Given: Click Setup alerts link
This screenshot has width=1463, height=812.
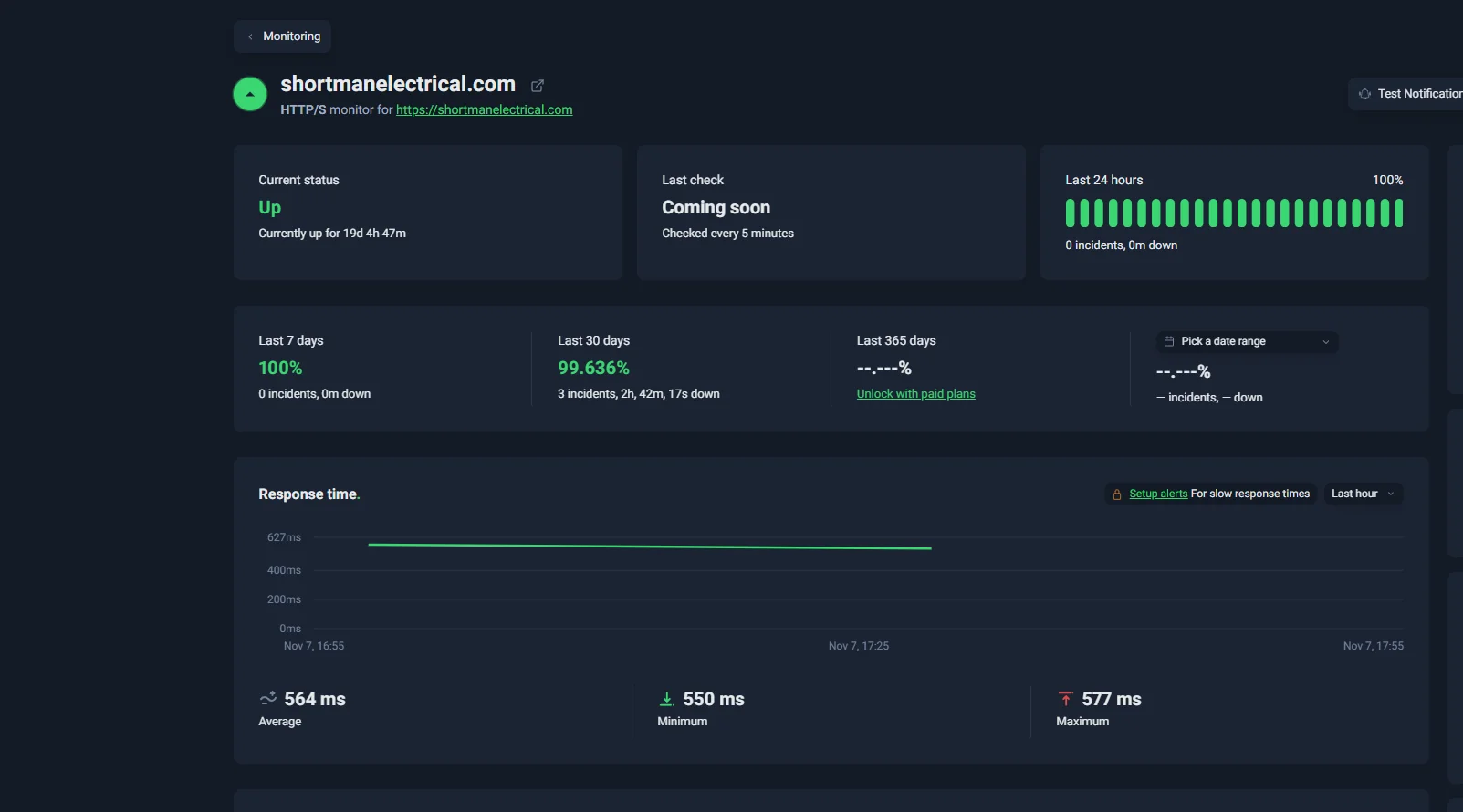Looking at the screenshot, I should tap(1158, 494).
